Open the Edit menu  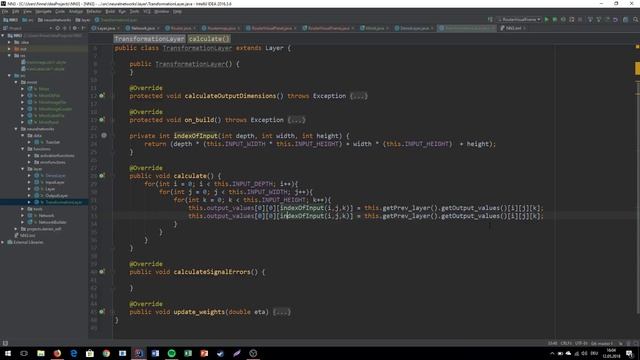click(x=16, y=11)
